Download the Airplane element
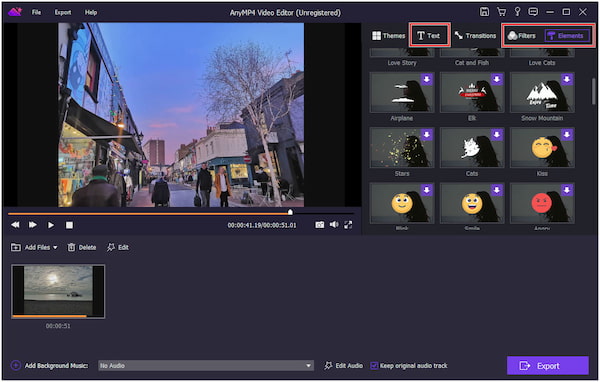The height and width of the screenshot is (382, 600). pyautogui.click(x=427, y=80)
